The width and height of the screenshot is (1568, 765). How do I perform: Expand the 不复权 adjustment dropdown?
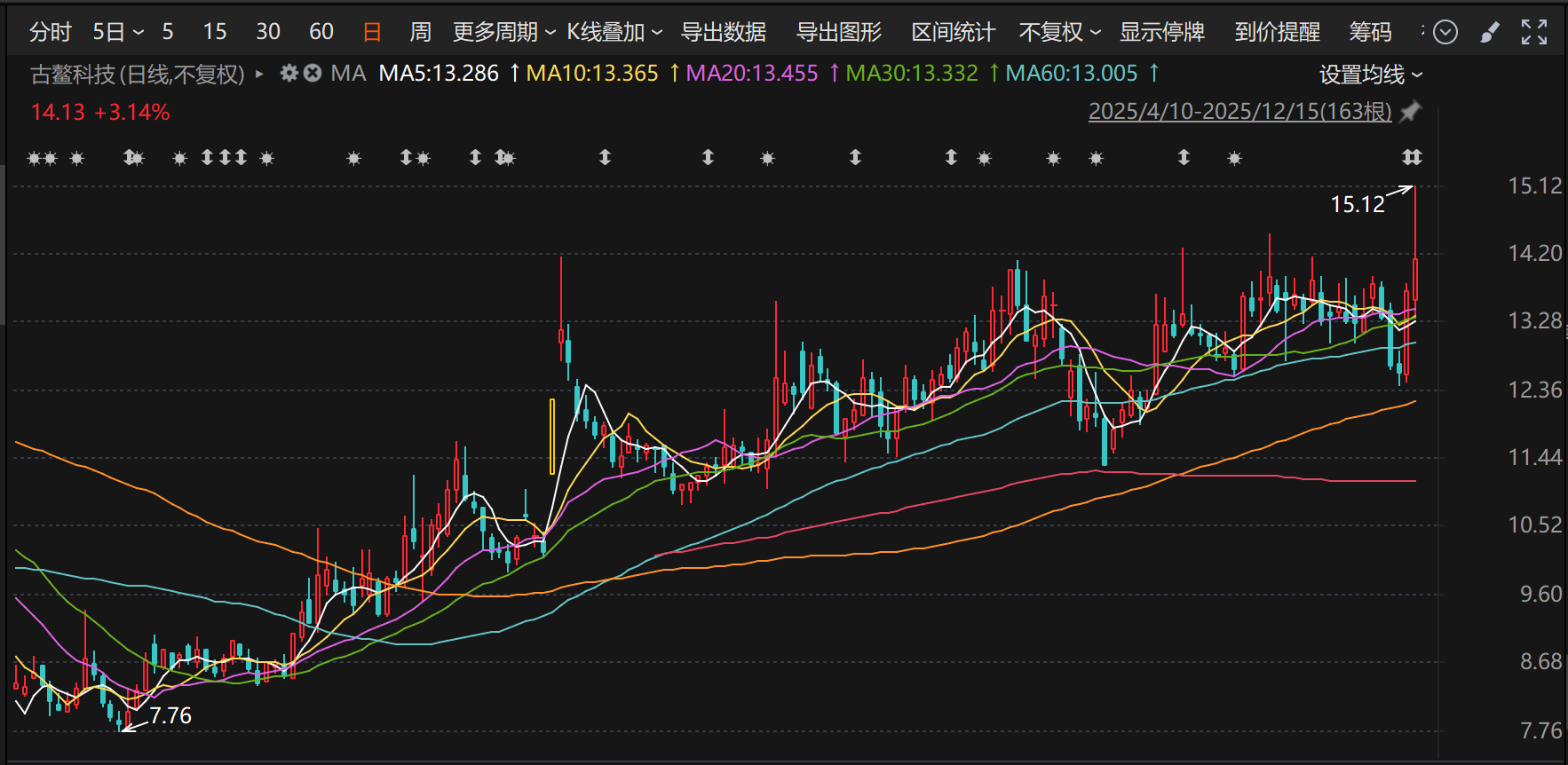1059,33
